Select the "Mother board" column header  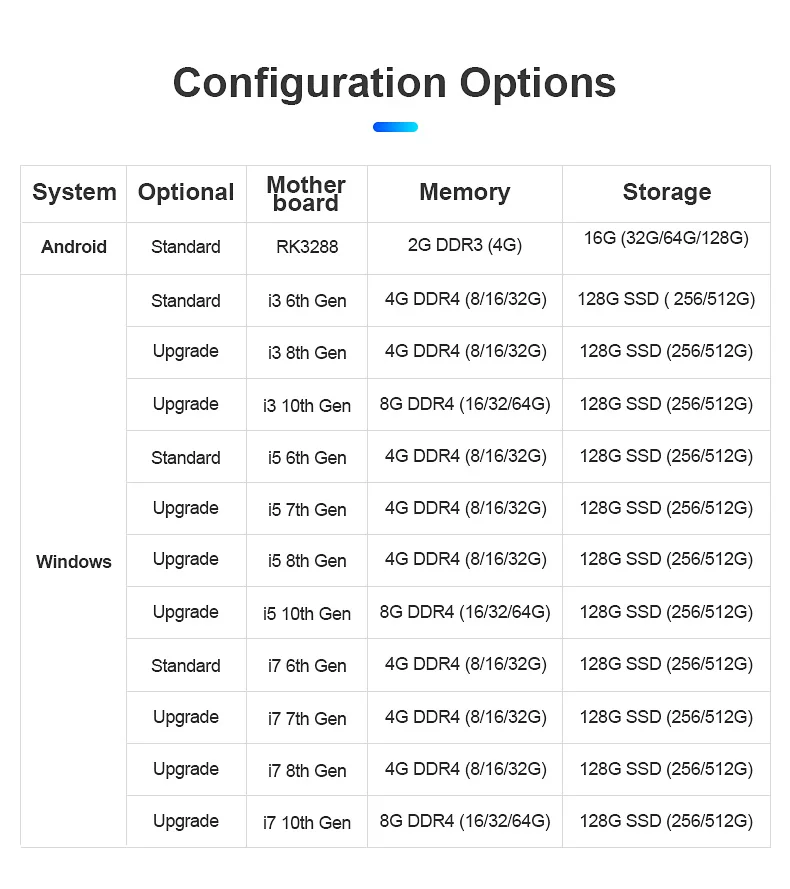coord(306,193)
